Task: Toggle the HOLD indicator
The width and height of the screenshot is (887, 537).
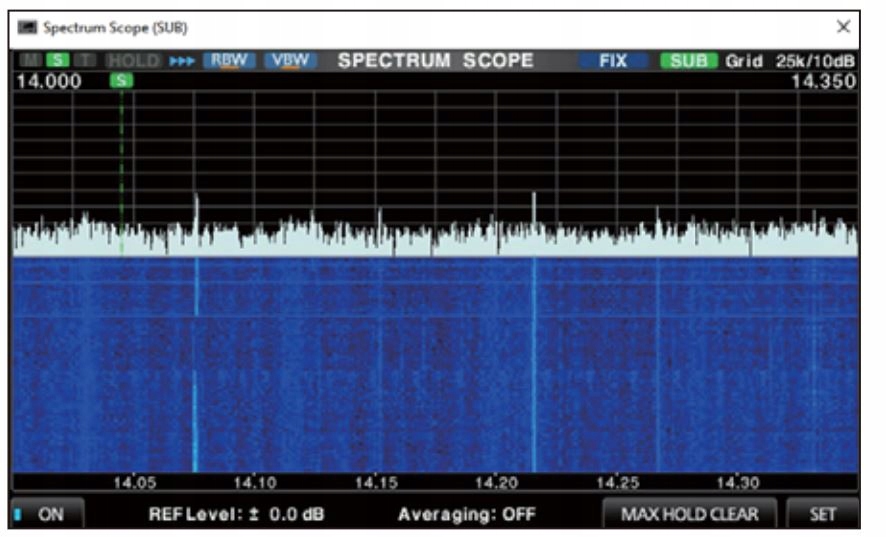Action: point(133,61)
